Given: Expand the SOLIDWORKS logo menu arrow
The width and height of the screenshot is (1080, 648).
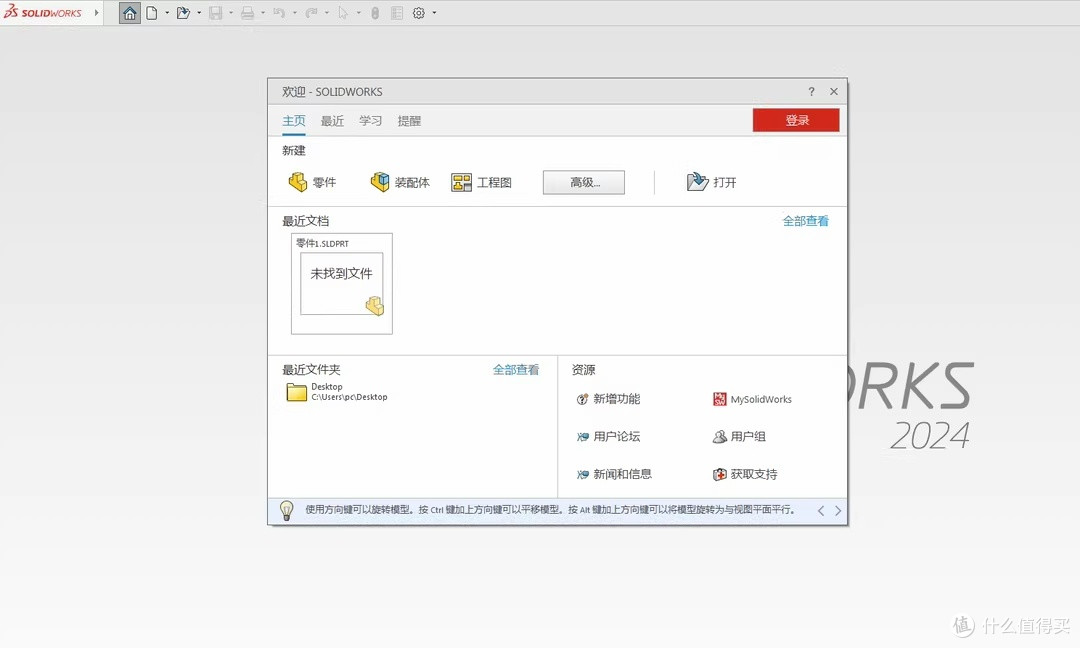Looking at the screenshot, I should coord(96,12).
